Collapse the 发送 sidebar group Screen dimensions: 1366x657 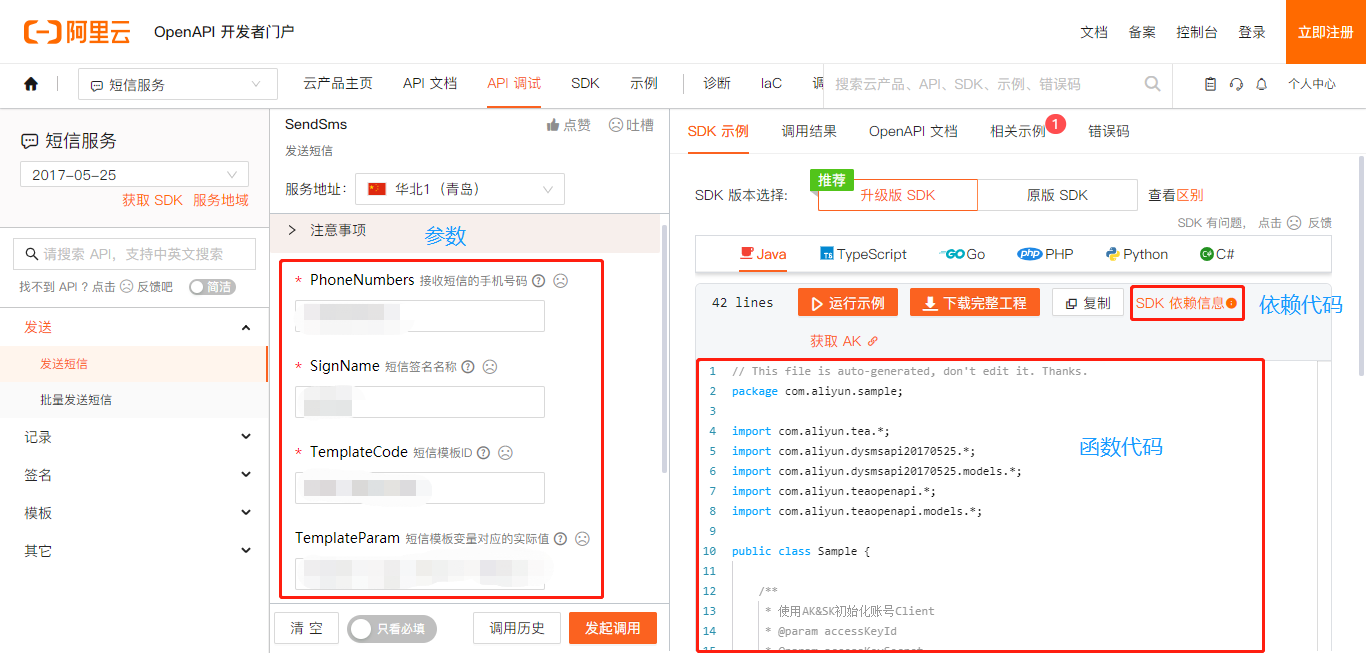tap(134, 327)
